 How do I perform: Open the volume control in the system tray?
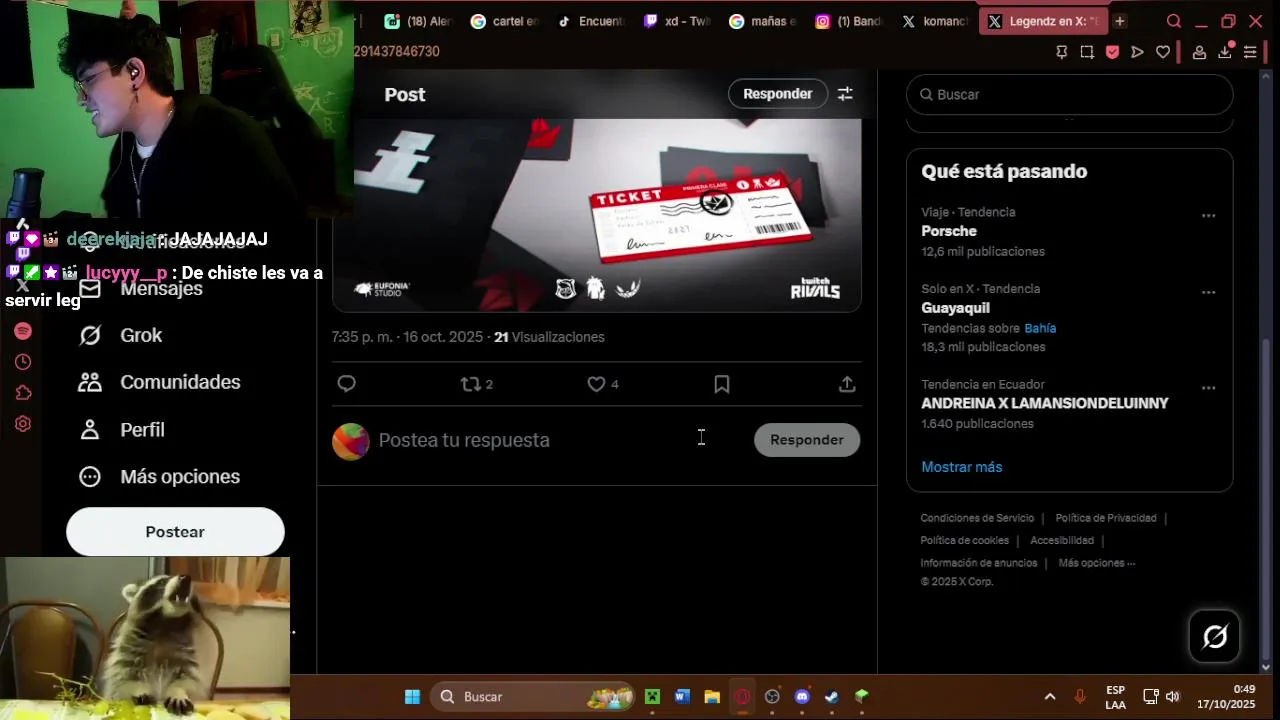point(1172,697)
